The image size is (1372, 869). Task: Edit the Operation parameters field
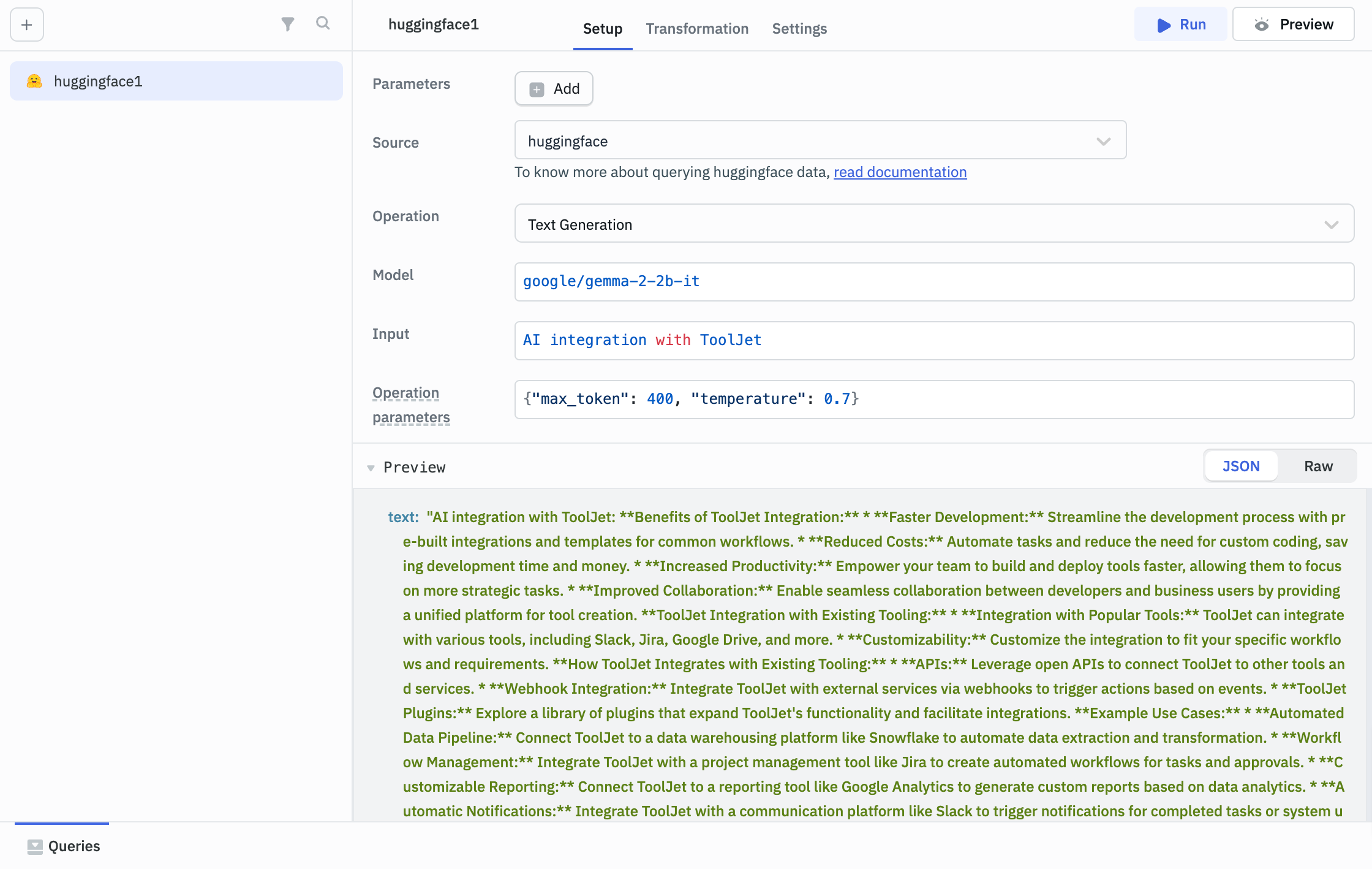point(934,400)
